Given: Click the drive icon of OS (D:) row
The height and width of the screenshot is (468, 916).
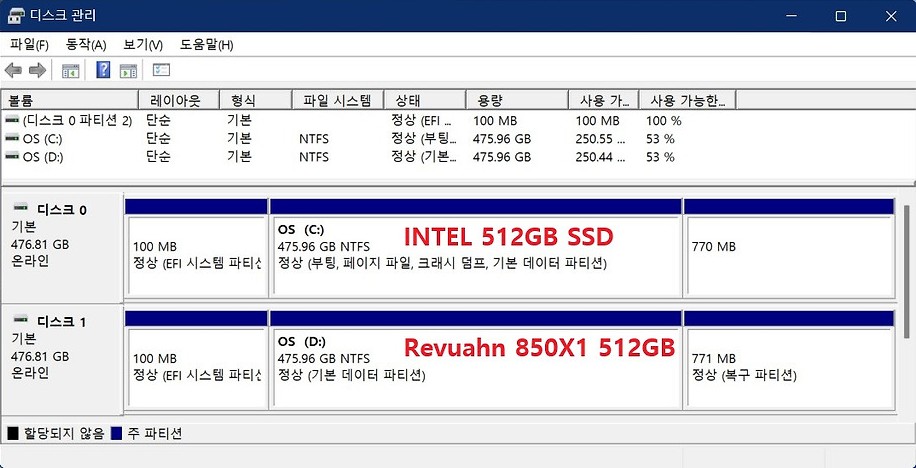Looking at the screenshot, I should (12, 157).
